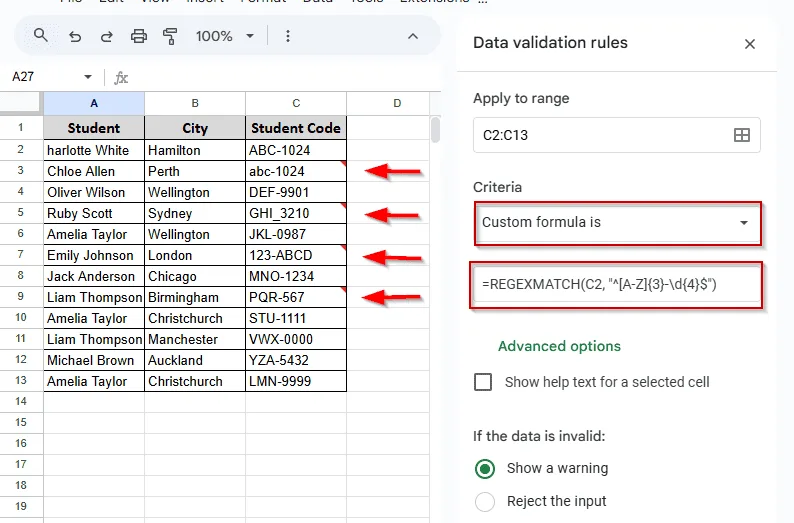Select the Michael Brown cell

(94, 360)
